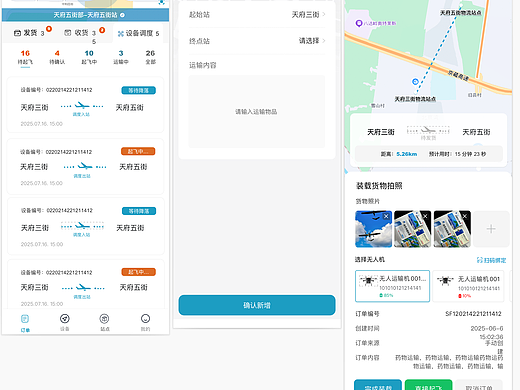Click 天府五街物流站点 label on map

click(461, 13)
